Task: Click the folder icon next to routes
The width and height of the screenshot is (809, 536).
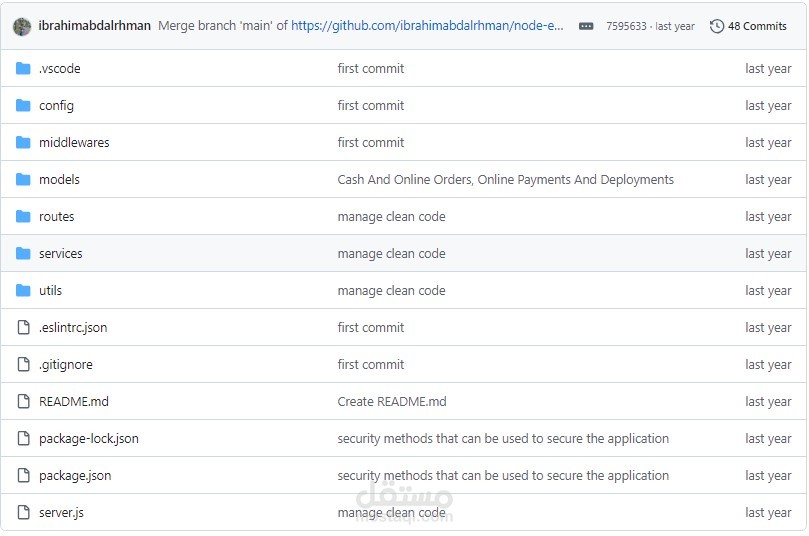Action: (x=23, y=216)
